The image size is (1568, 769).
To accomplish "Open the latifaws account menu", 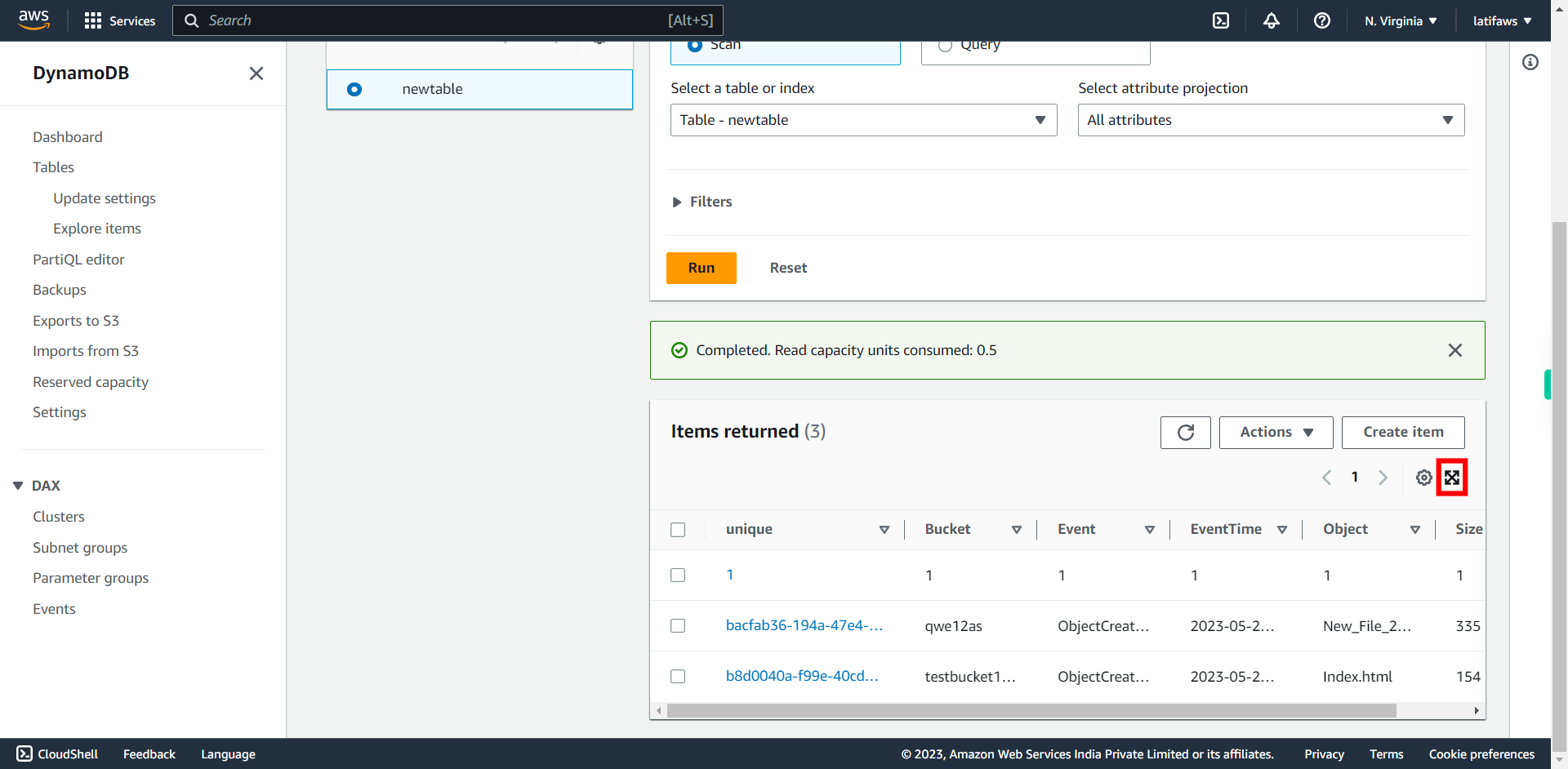I will (1502, 21).
